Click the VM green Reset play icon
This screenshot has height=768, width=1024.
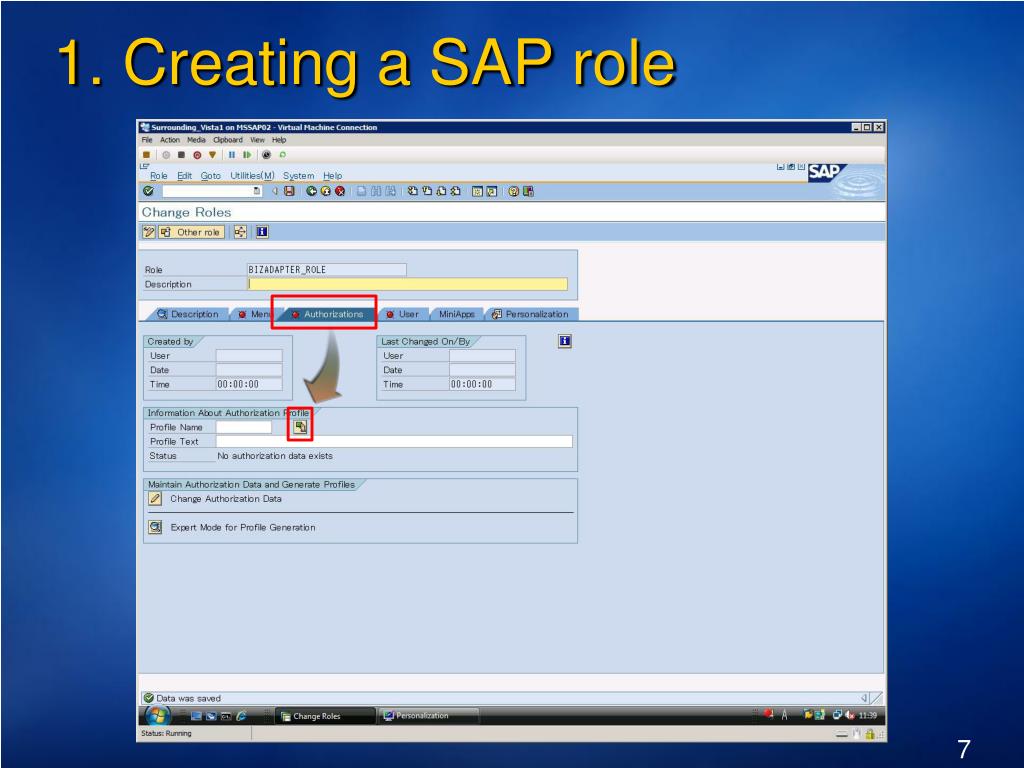point(247,155)
